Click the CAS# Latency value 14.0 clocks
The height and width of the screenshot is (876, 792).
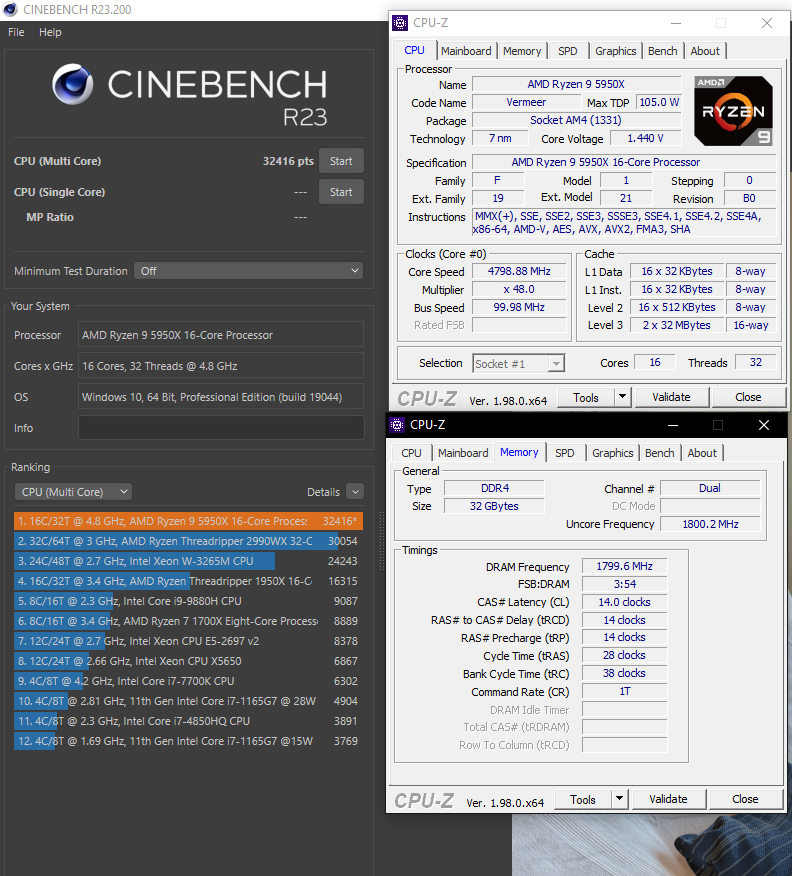[x=624, y=602]
